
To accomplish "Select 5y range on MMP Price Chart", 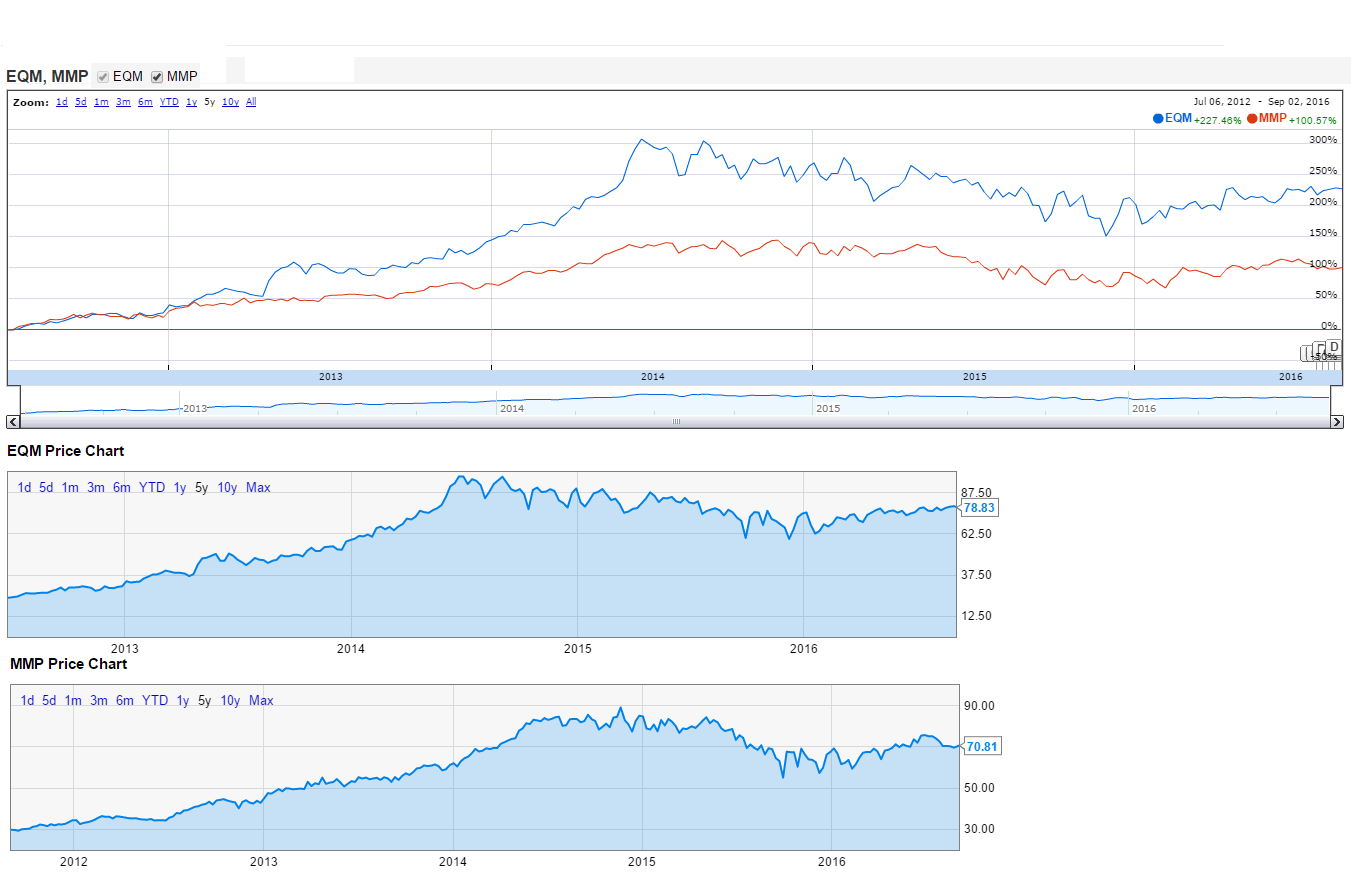I will 205,701.
